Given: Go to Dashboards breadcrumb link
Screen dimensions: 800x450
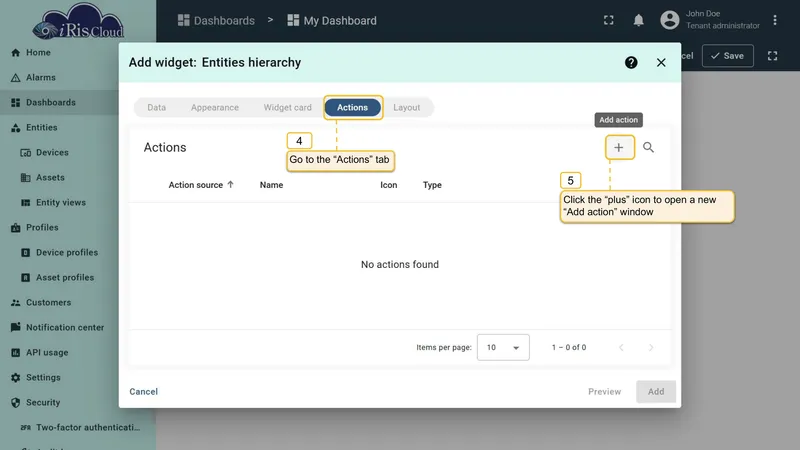Looking at the screenshot, I should click(x=216, y=20).
